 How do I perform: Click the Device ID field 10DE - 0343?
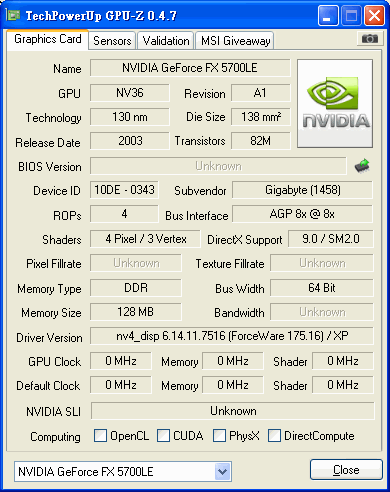(x=124, y=190)
